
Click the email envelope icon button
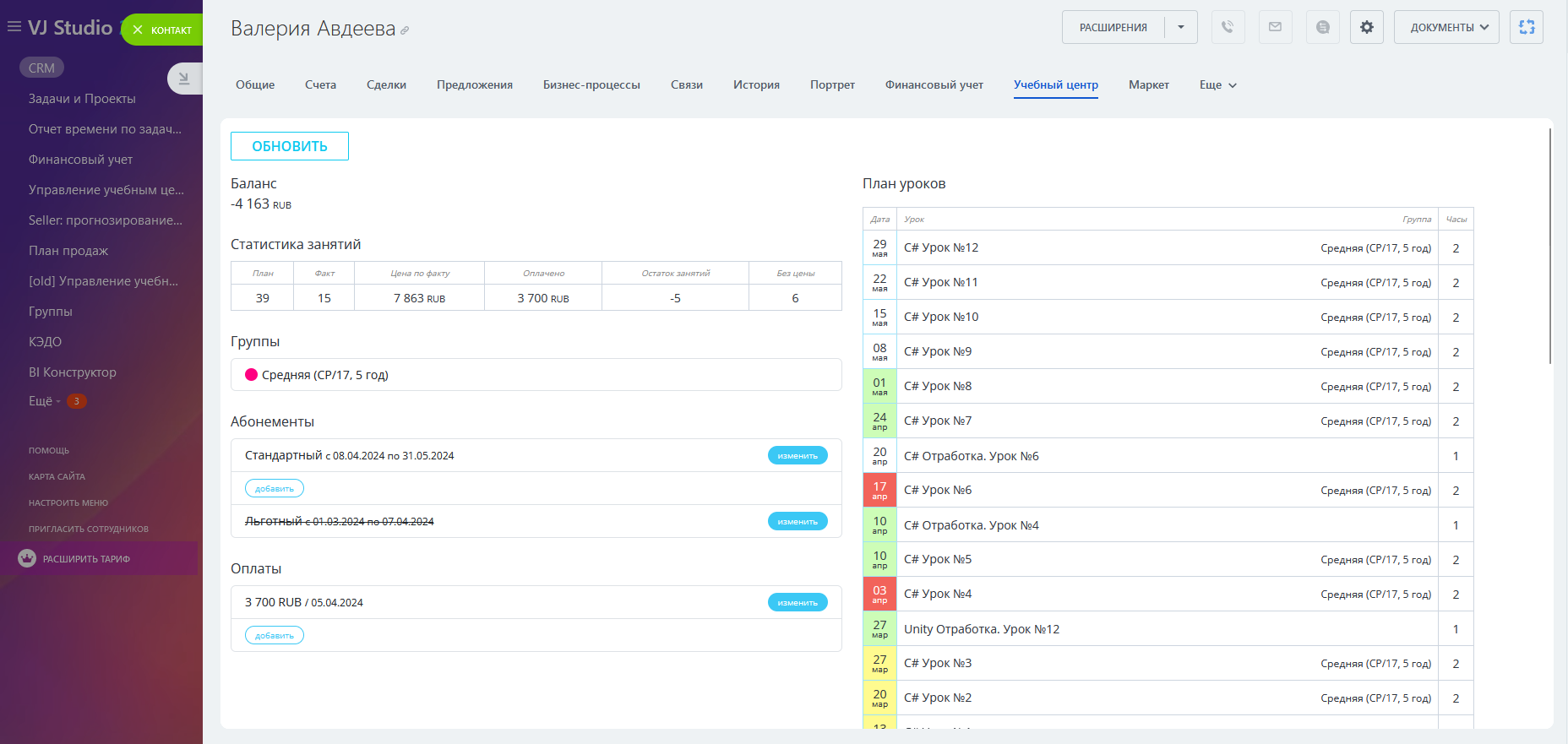pyautogui.click(x=1275, y=27)
